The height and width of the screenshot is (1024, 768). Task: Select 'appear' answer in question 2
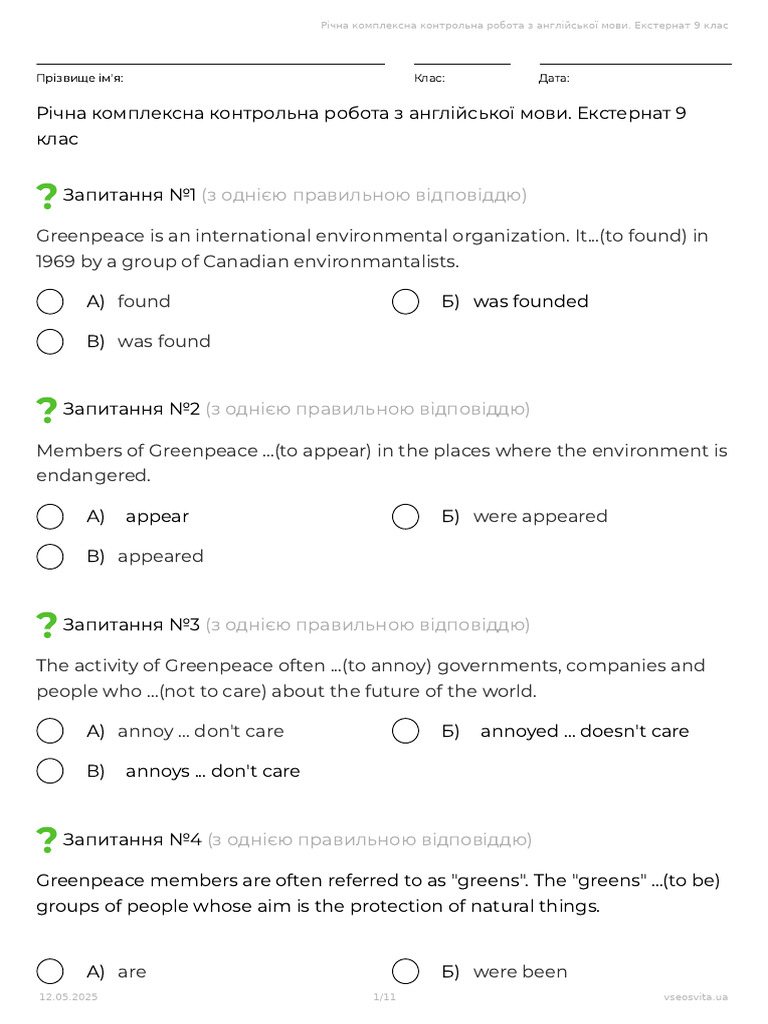click(x=50, y=517)
